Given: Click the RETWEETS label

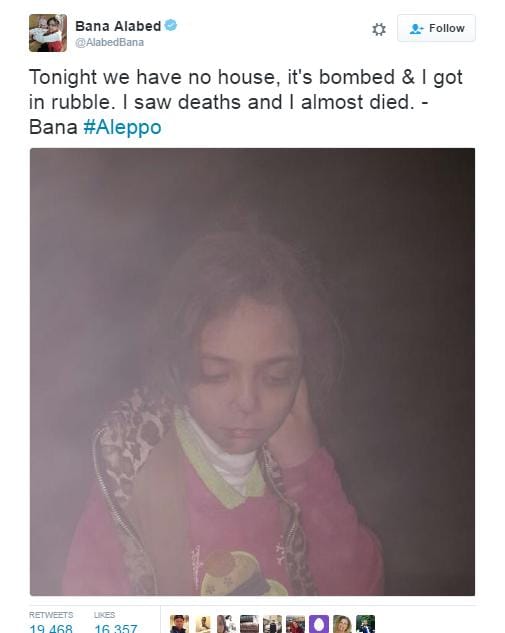Looking at the screenshot, I should [51, 615].
